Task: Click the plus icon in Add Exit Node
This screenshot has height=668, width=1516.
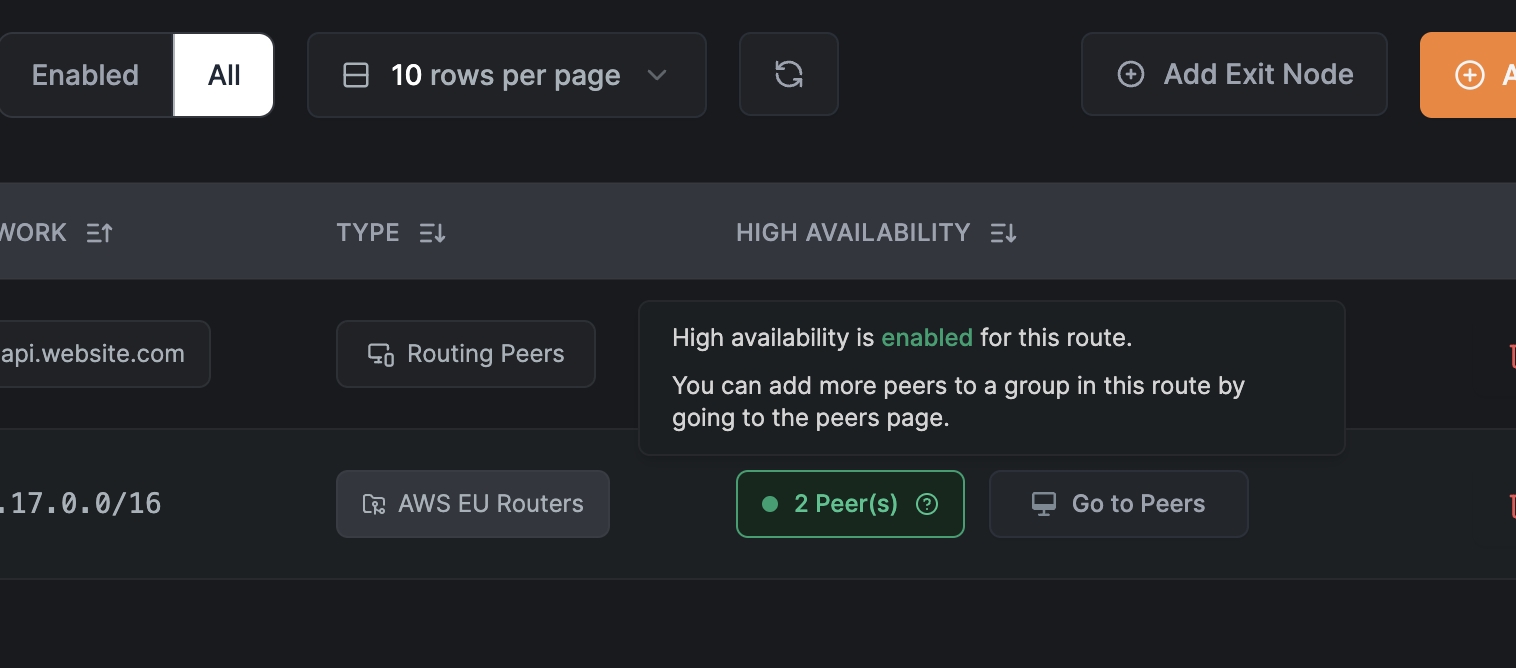Action: click(1130, 74)
